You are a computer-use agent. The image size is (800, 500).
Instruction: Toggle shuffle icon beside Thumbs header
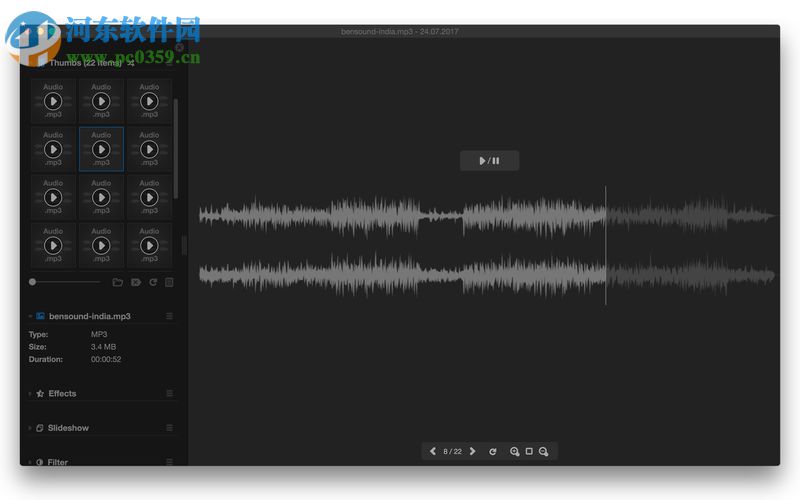(131, 63)
